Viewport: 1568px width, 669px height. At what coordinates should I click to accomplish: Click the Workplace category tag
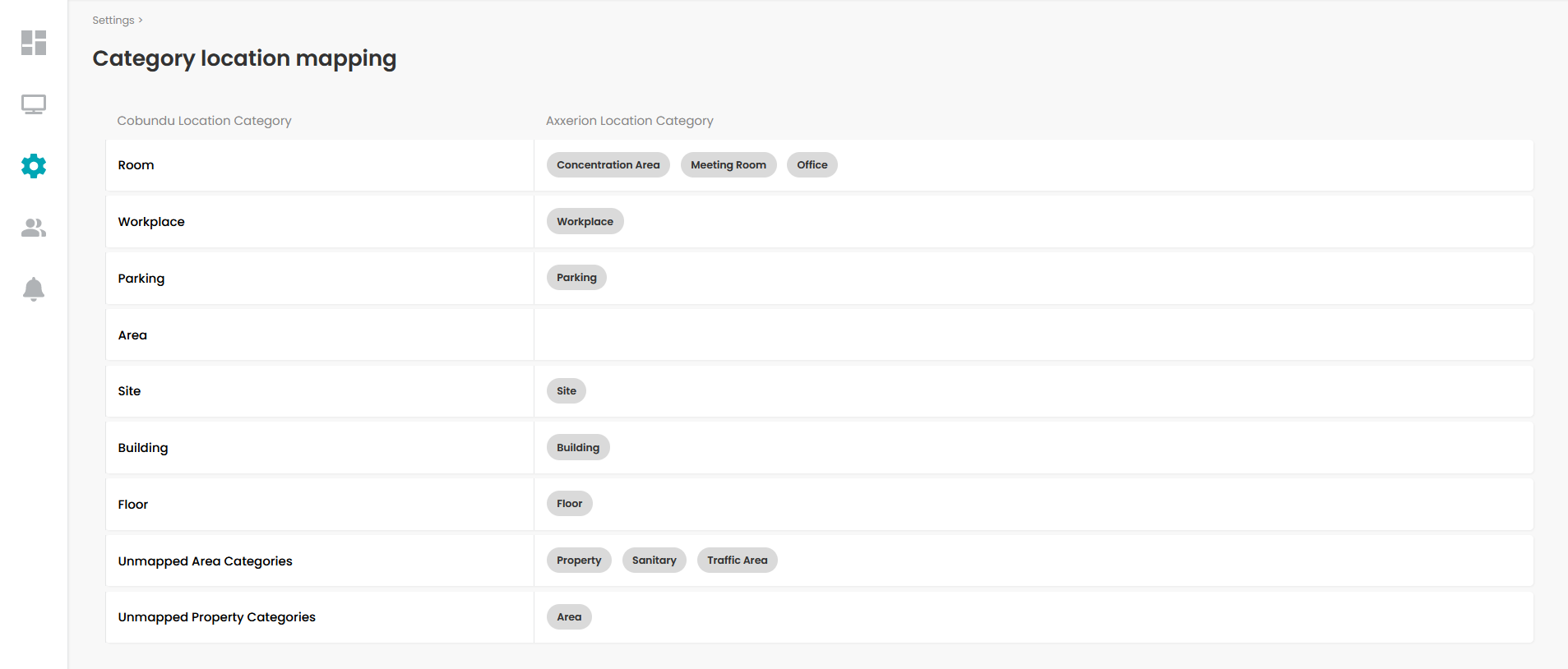tap(585, 222)
